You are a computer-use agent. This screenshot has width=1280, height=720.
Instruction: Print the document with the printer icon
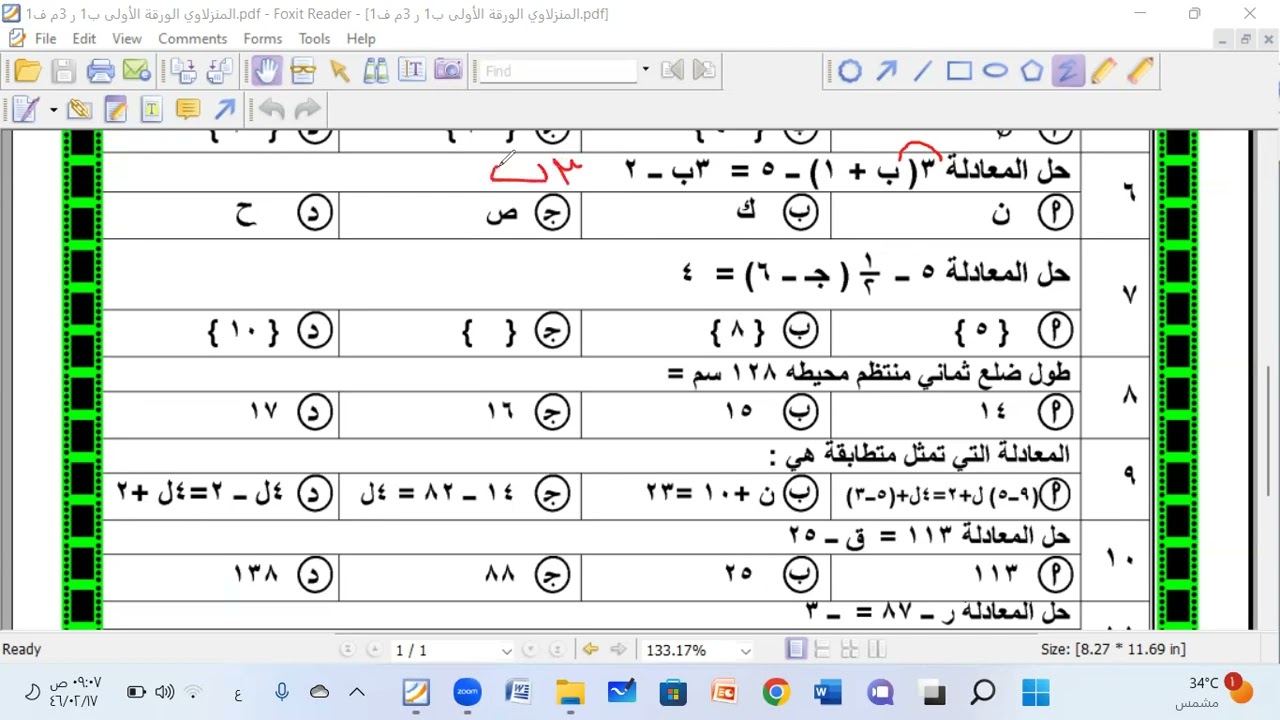pyautogui.click(x=100, y=71)
